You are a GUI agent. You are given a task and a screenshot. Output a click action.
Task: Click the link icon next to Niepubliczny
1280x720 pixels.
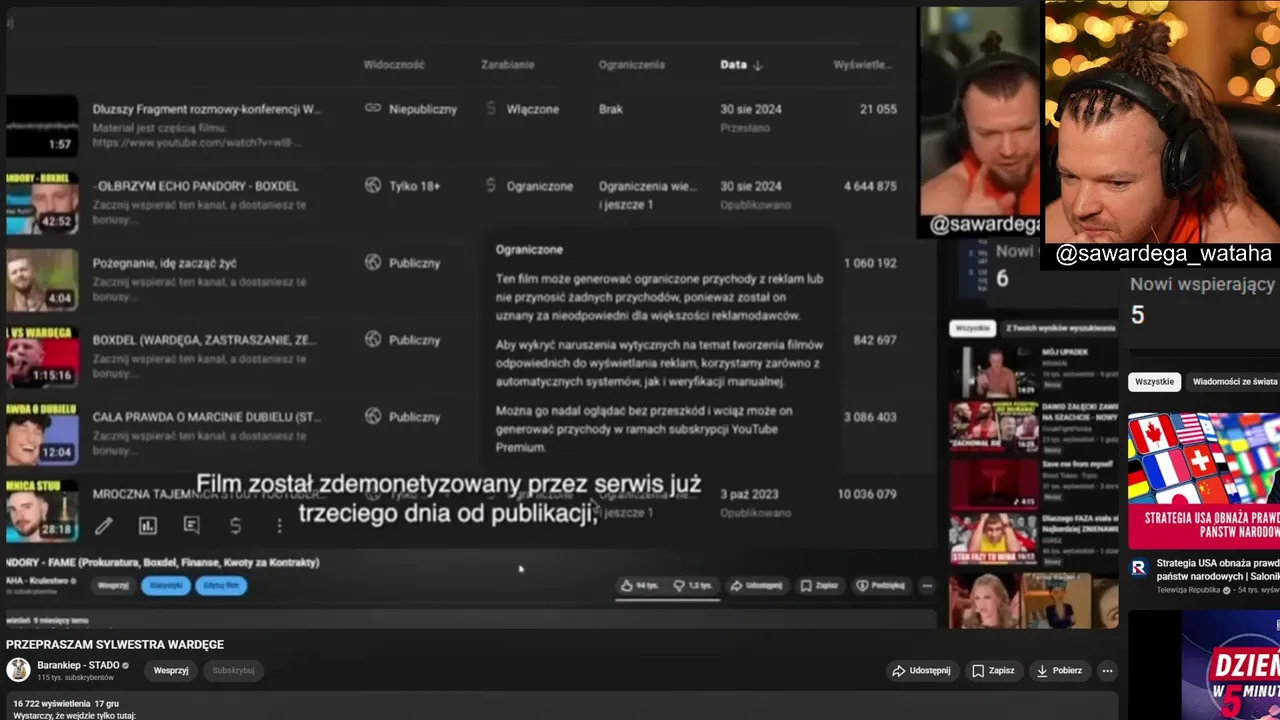click(x=373, y=108)
